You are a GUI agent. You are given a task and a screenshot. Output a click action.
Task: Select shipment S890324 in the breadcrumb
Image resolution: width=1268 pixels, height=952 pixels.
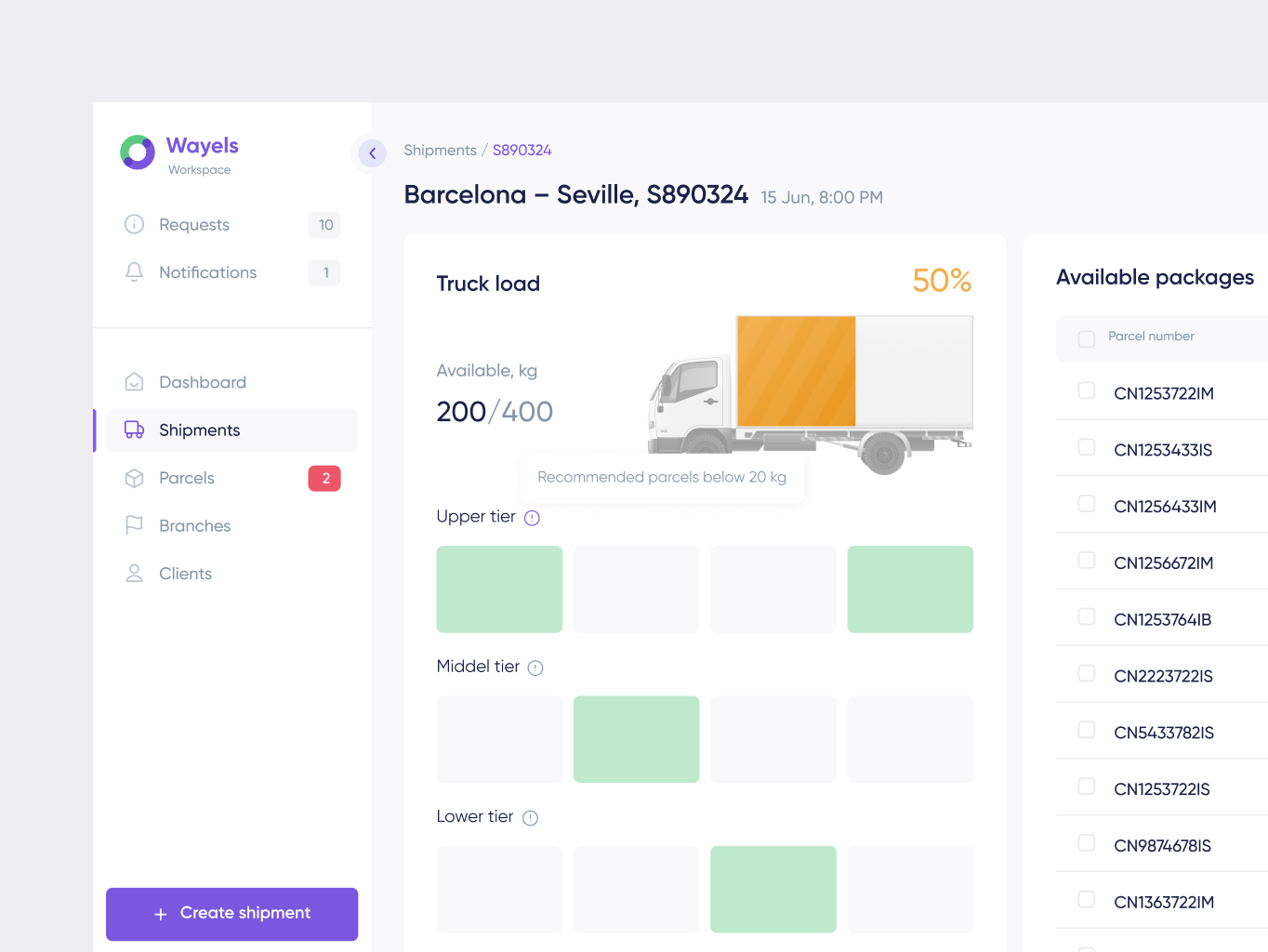point(522,150)
